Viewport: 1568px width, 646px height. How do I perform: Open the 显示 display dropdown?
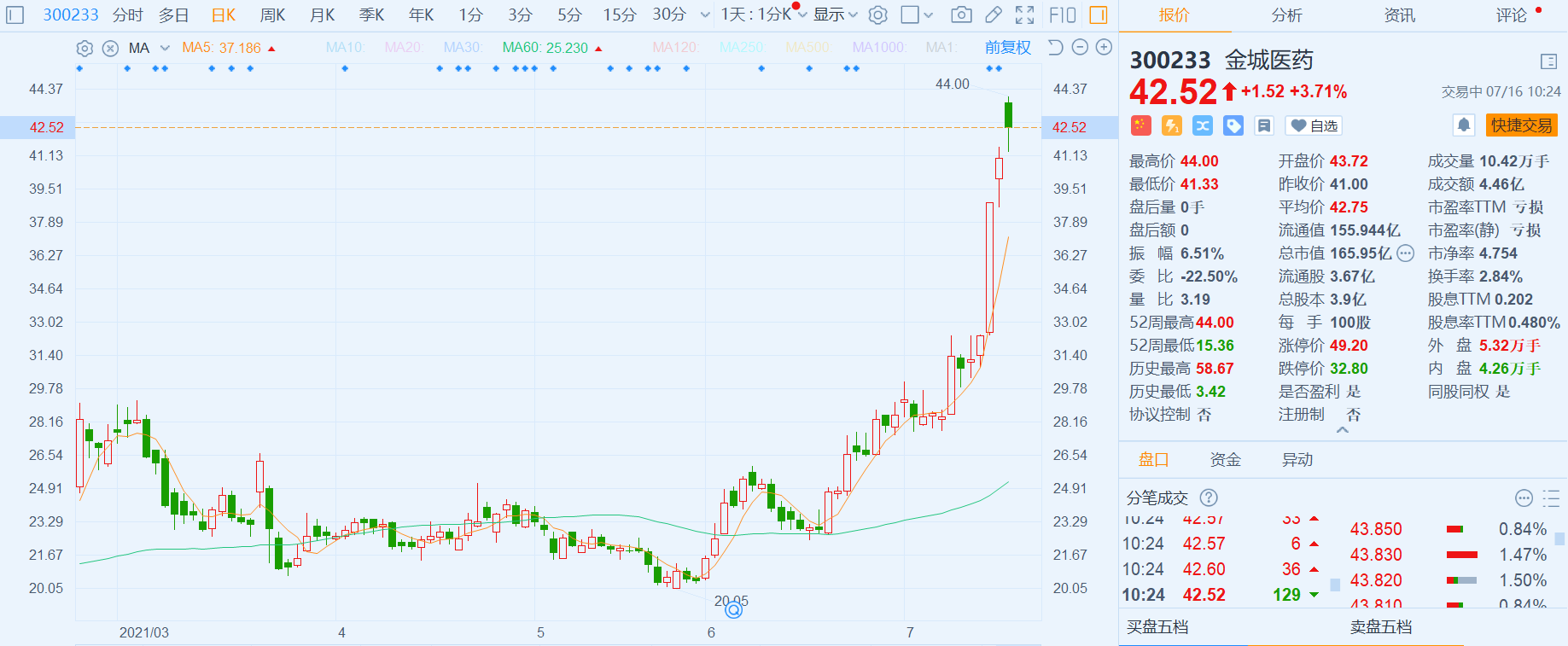click(x=835, y=15)
